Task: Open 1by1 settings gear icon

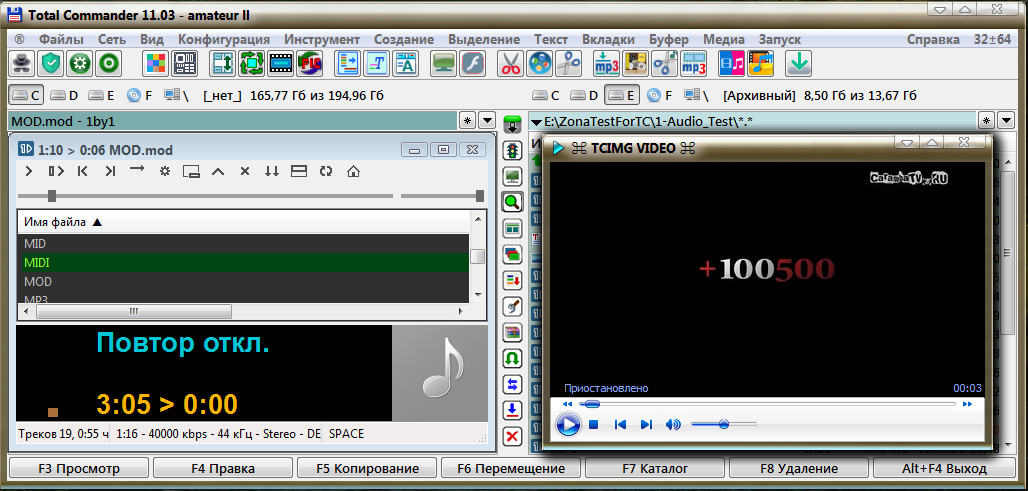Action: (165, 171)
